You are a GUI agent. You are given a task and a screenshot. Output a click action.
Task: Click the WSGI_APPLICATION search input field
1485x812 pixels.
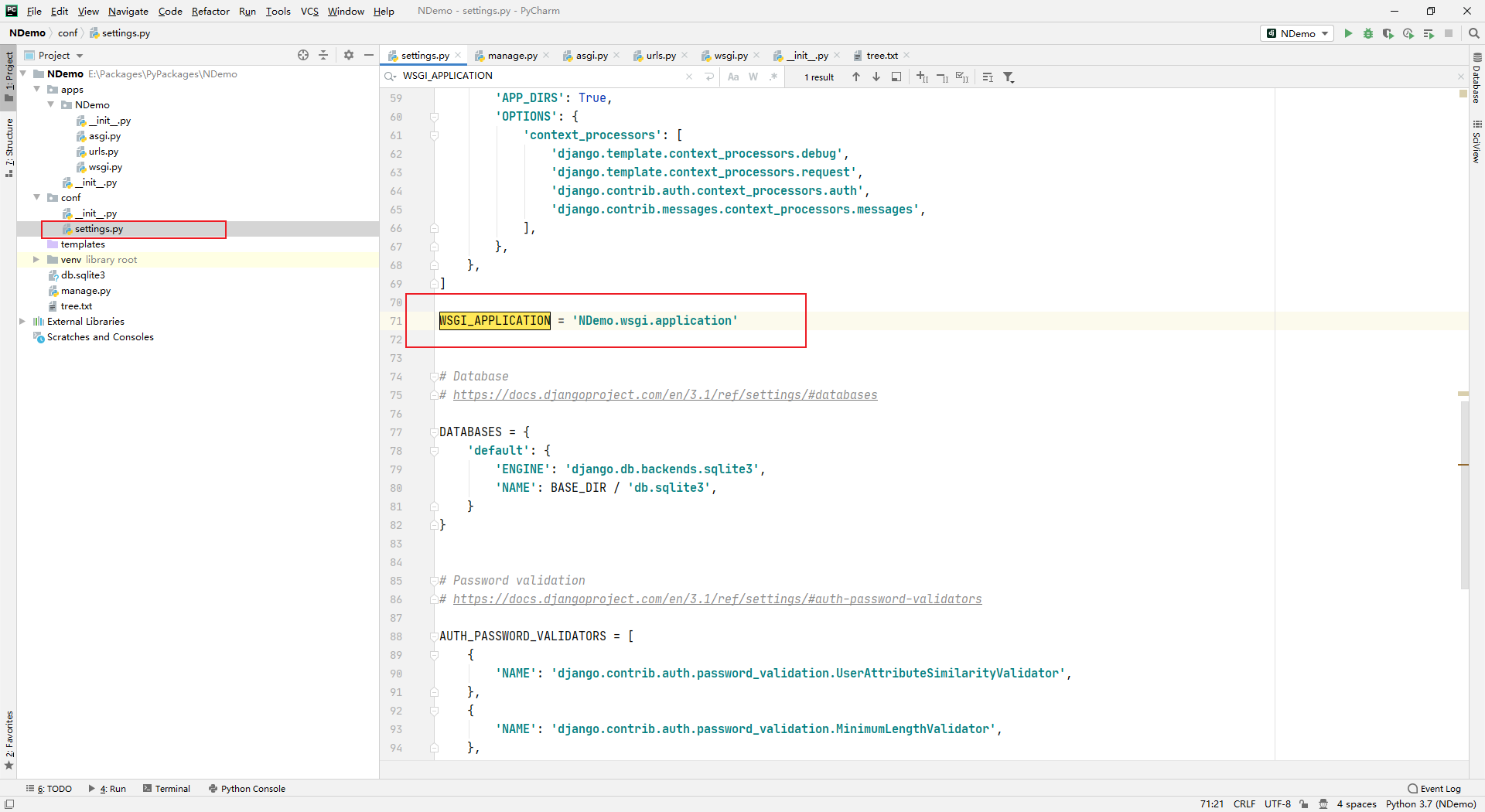(x=541, y=76)
